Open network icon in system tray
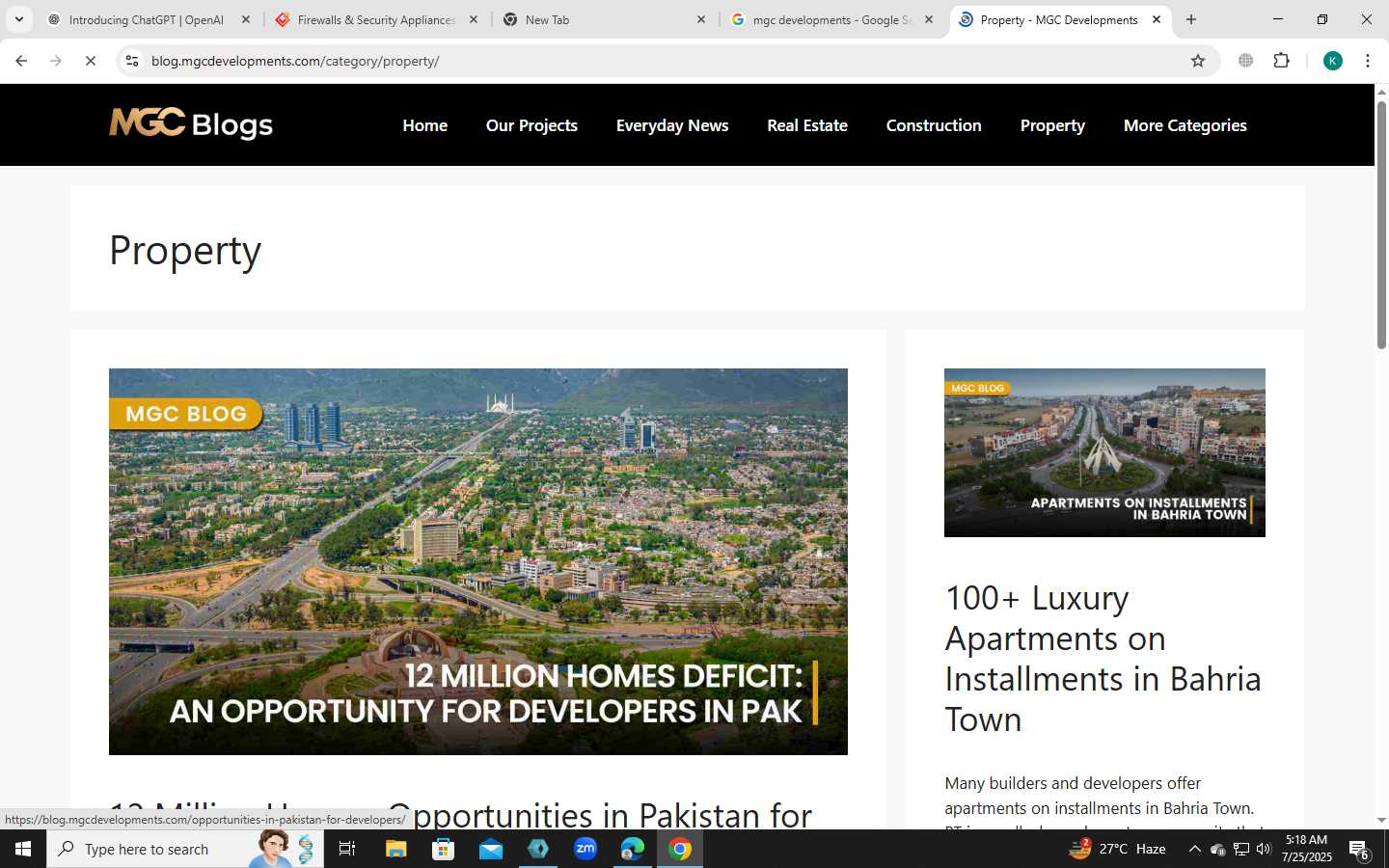The height and width of the screenshot is (868, 1389). point(1240,849)
